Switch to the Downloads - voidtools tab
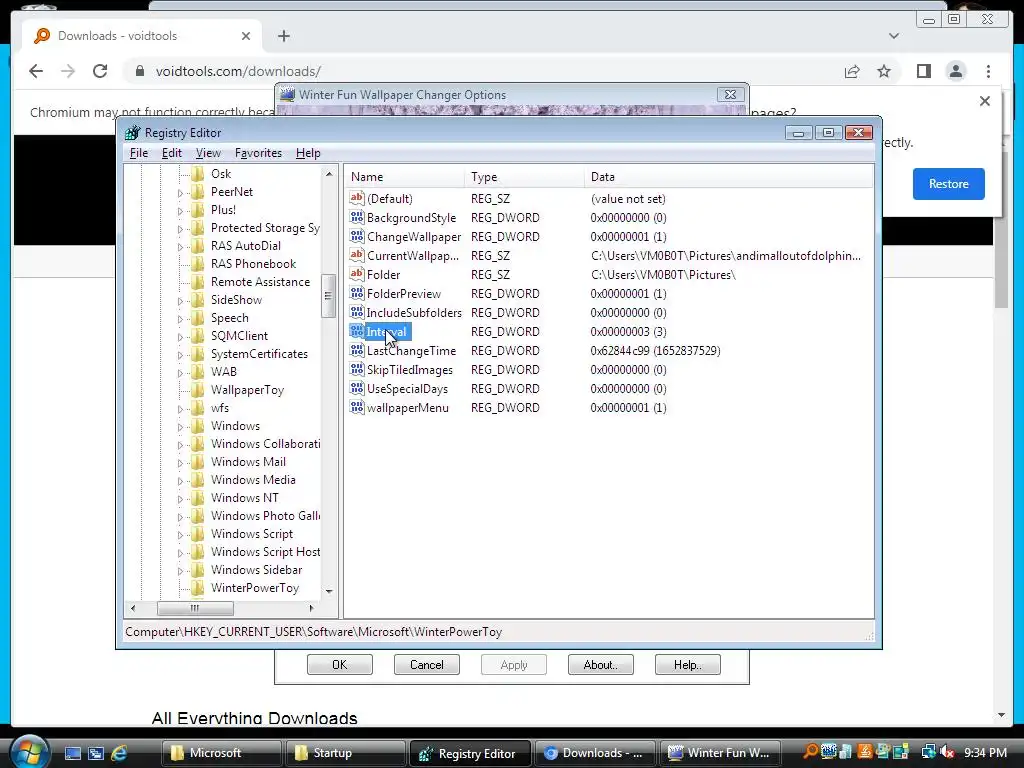 [142, 36]
